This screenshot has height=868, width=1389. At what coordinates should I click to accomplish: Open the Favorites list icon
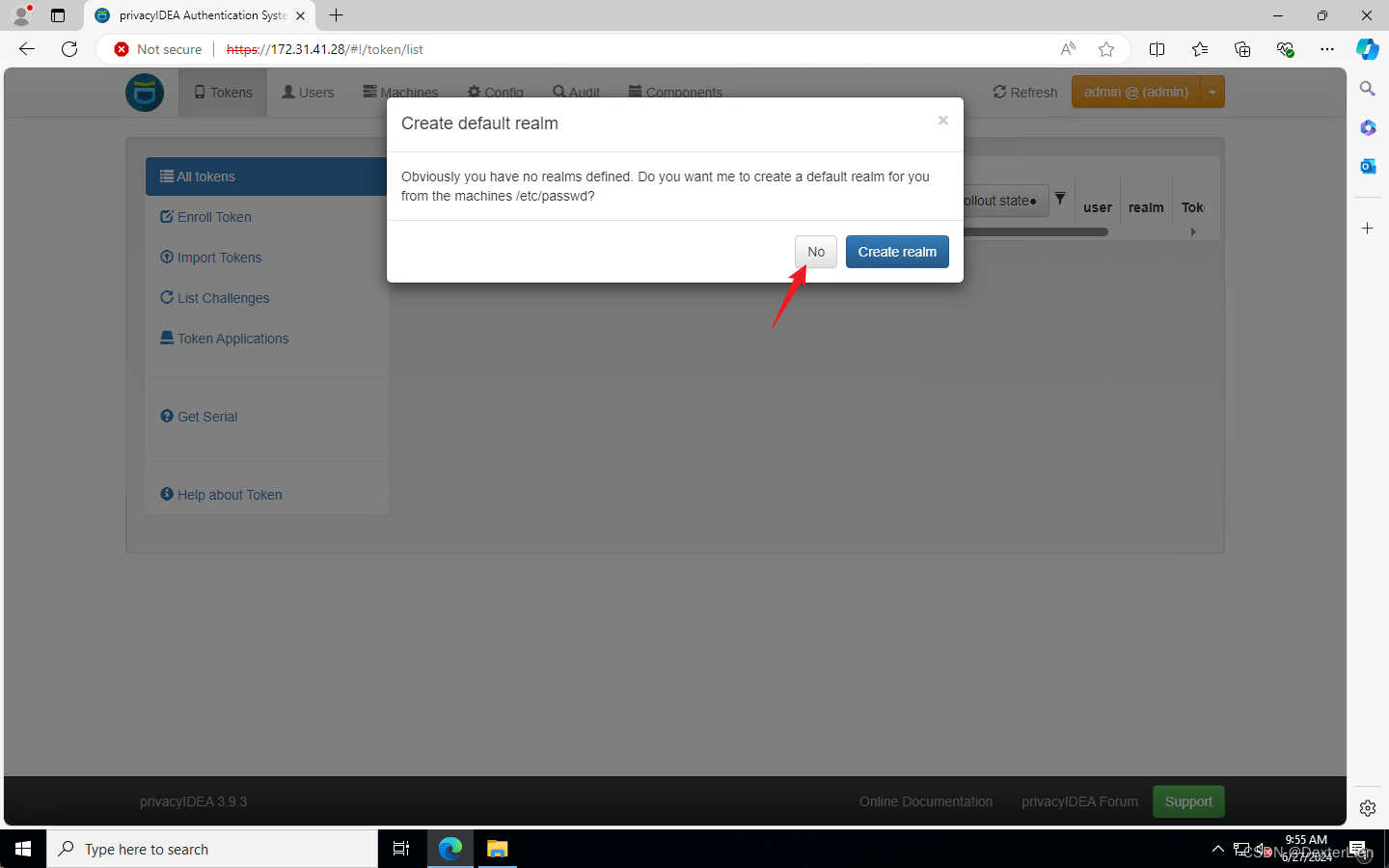pyautogui.click(x=1200, y=49)
